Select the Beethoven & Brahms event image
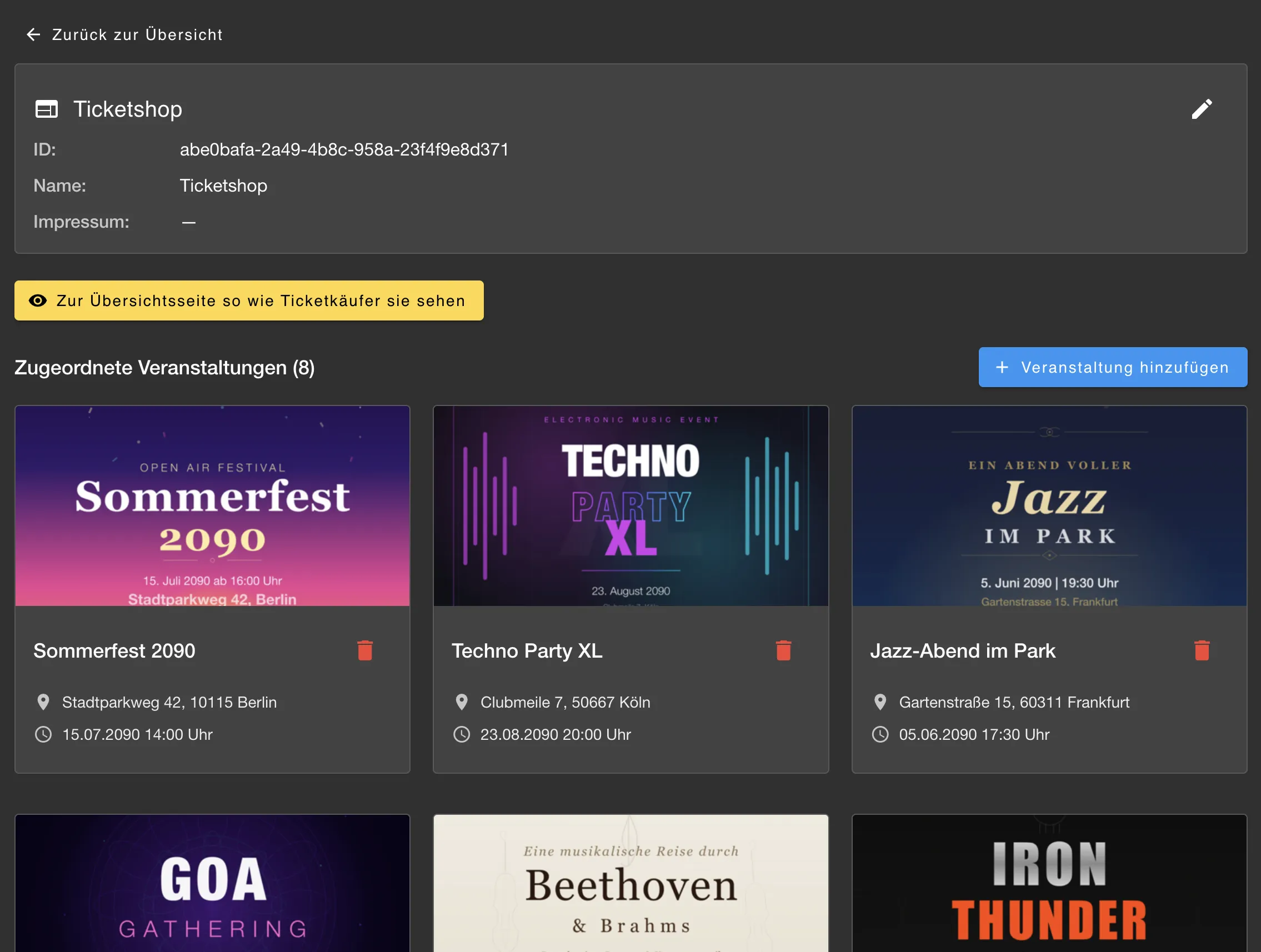Image resolution: width=1261 pixels, height=952 pixels. [x=630, y=884]
